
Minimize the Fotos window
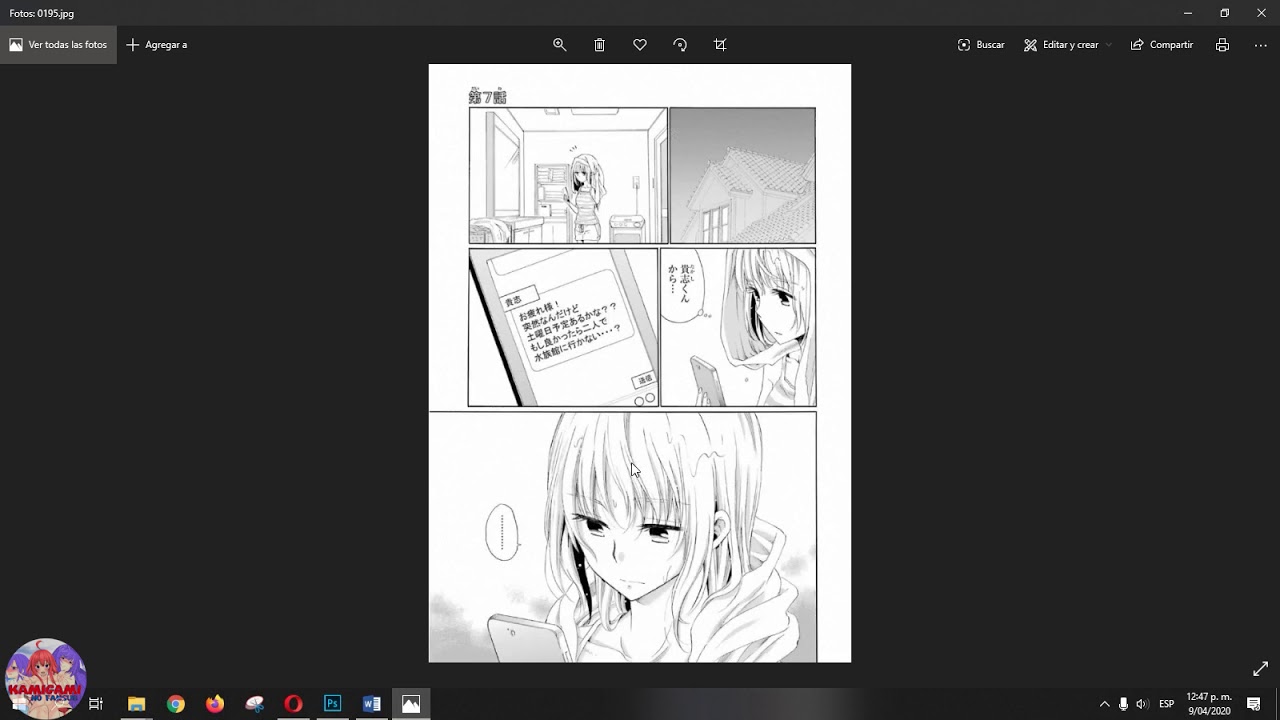(x=1188, y=13)
